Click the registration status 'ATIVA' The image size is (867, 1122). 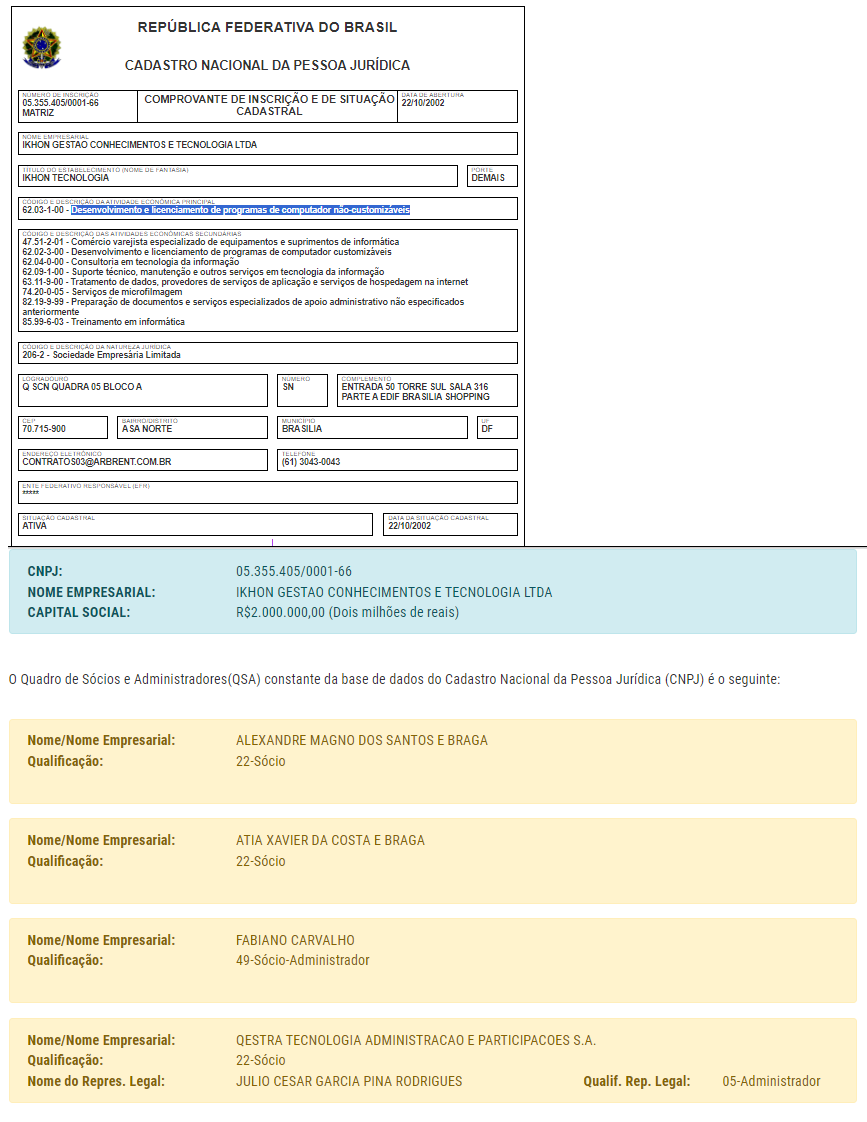click(x=34, y=526)
